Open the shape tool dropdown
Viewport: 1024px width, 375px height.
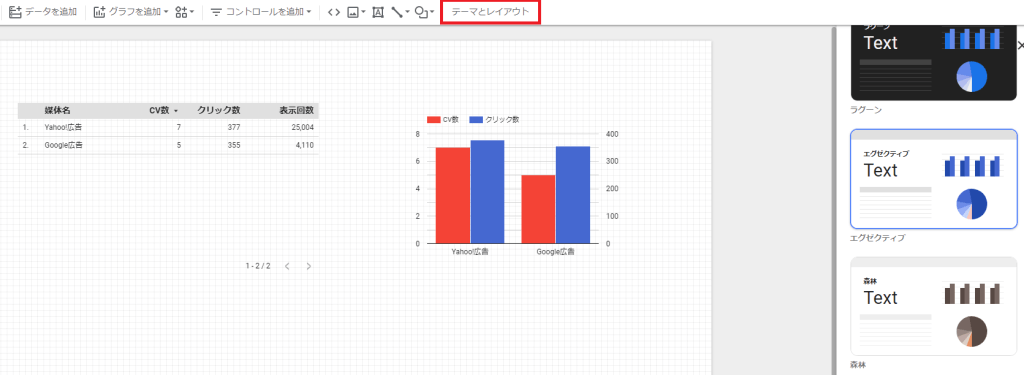pos(424,12)
